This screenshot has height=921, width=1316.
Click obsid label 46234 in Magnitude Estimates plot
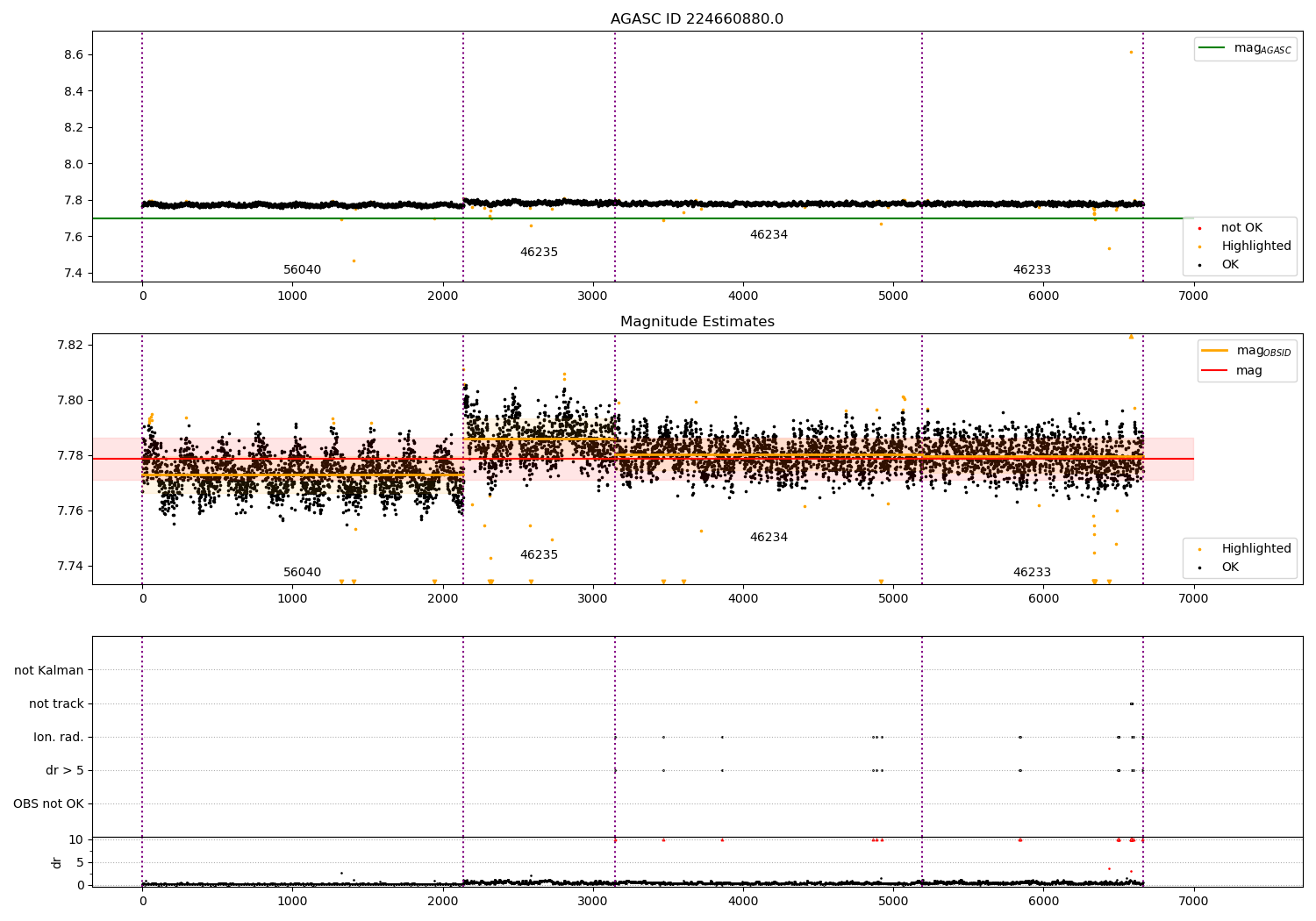click(769, 538)
